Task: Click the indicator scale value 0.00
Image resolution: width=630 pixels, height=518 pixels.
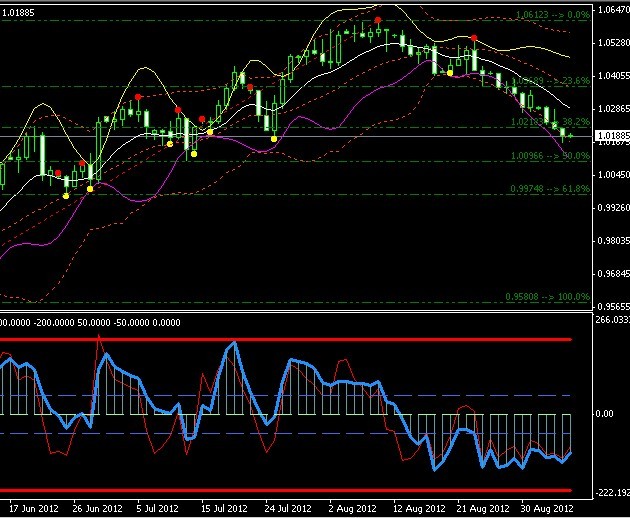Action: point(604,414)
